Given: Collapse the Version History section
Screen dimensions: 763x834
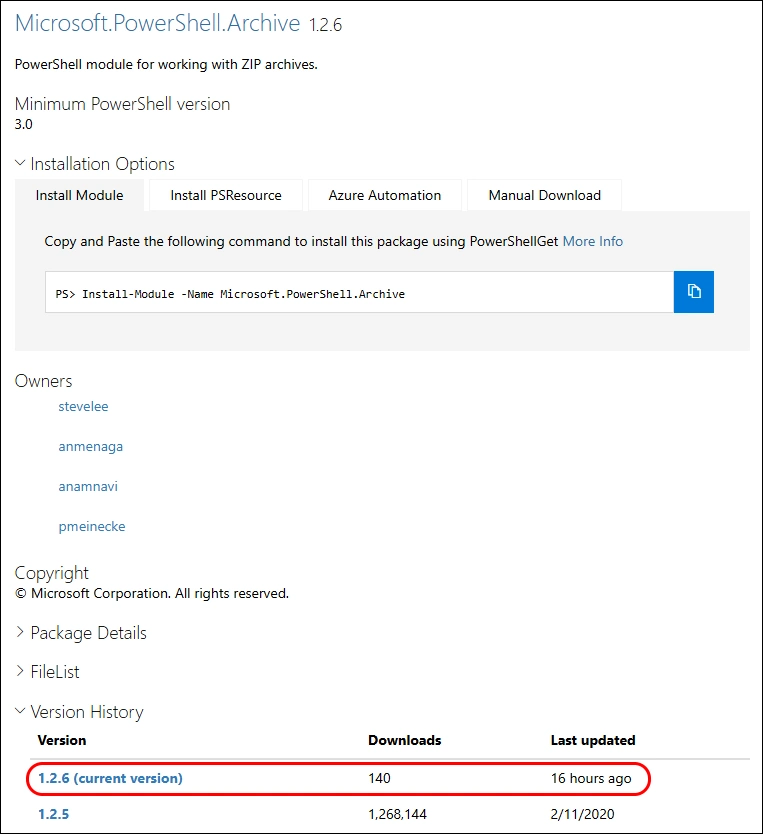Looking at the screenshot, I should pyautogui.click(x=79, y=712).
